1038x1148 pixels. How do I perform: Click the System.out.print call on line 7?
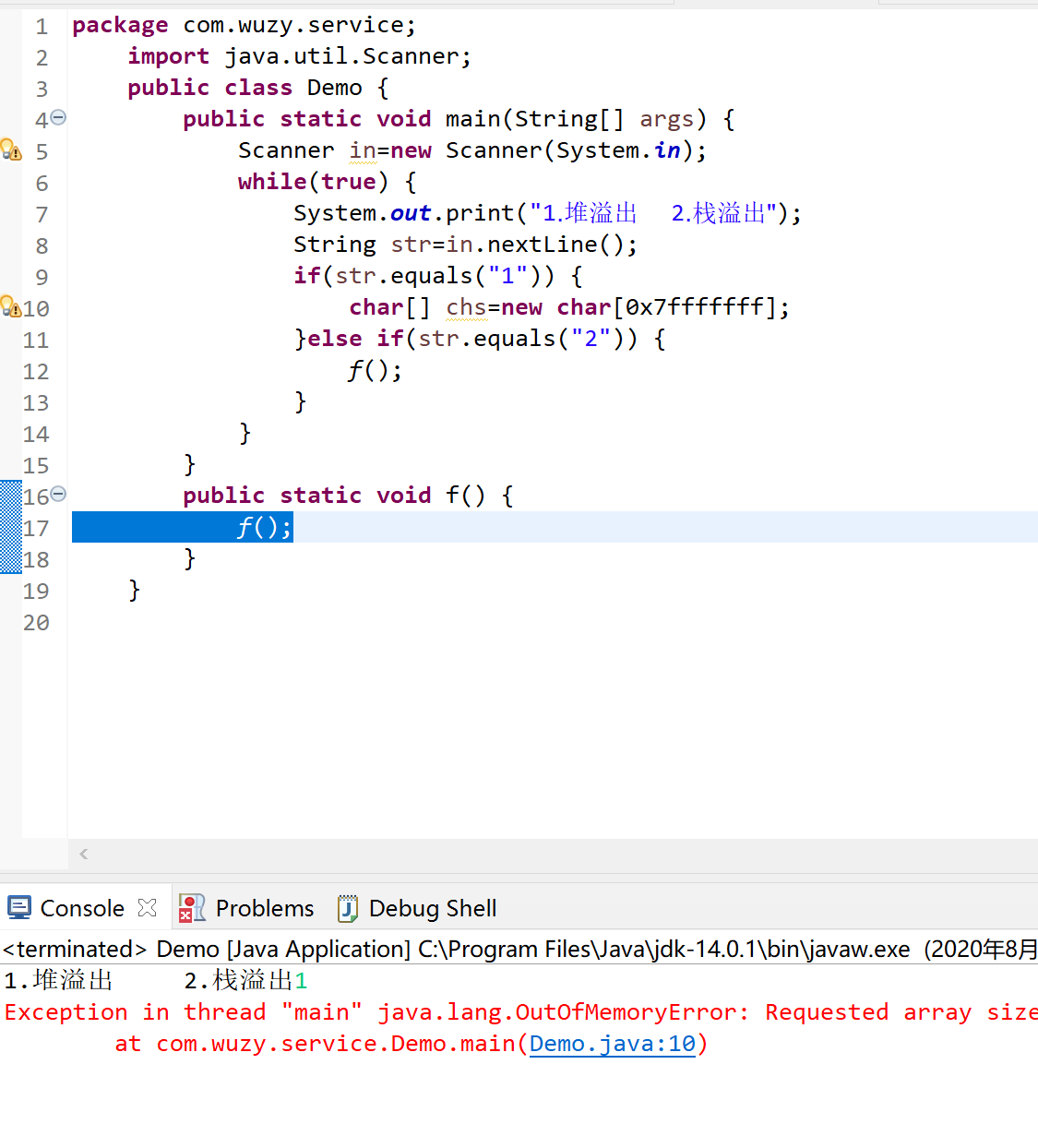point(548,213)
